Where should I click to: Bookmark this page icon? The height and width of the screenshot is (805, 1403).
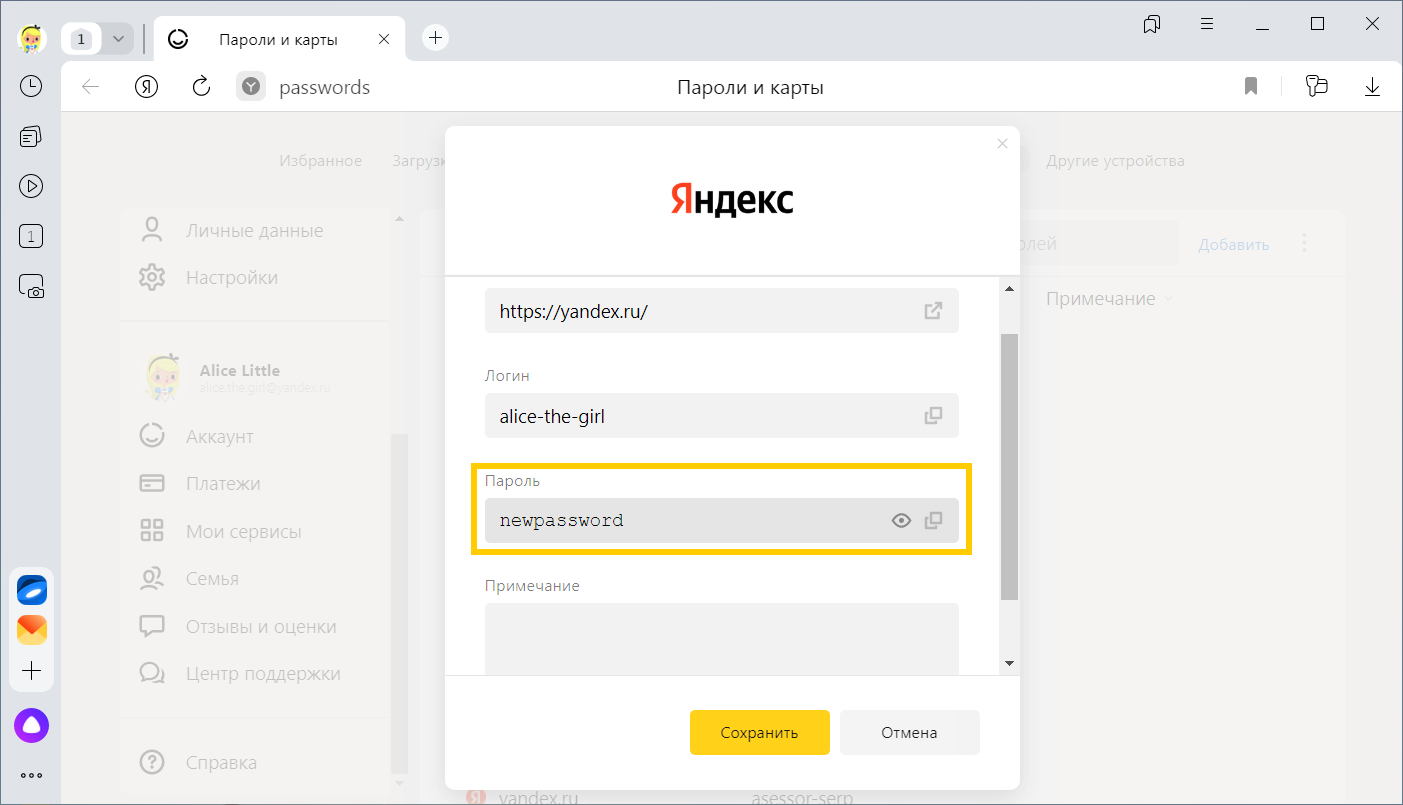(1250, 87)
